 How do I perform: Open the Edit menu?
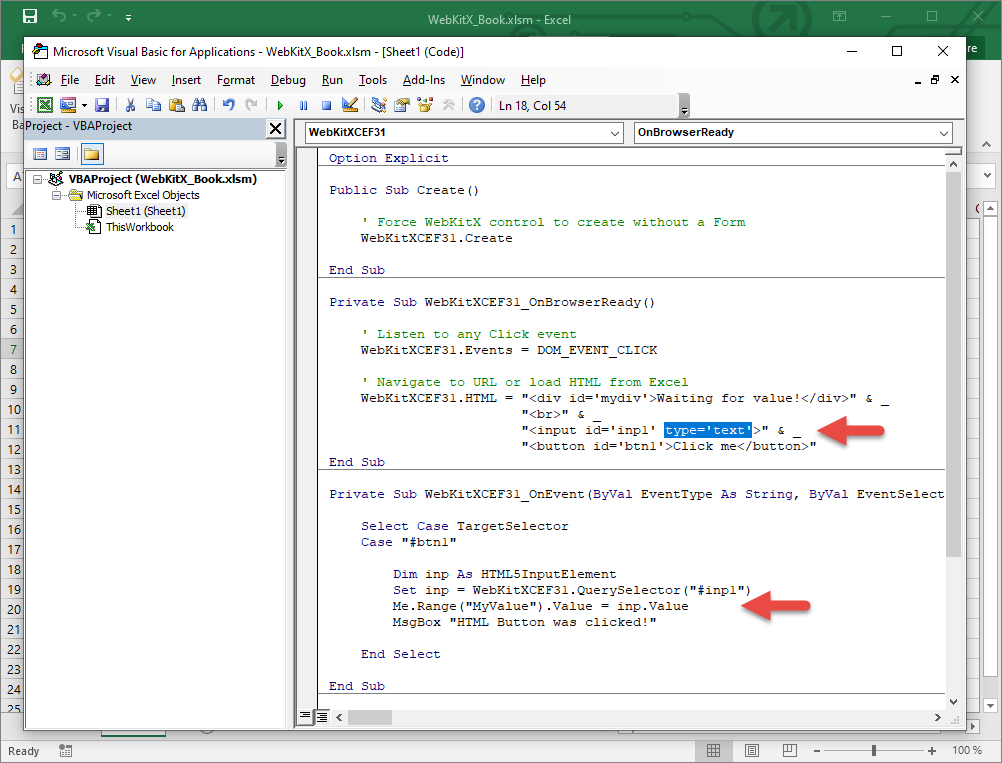[105, 80]
